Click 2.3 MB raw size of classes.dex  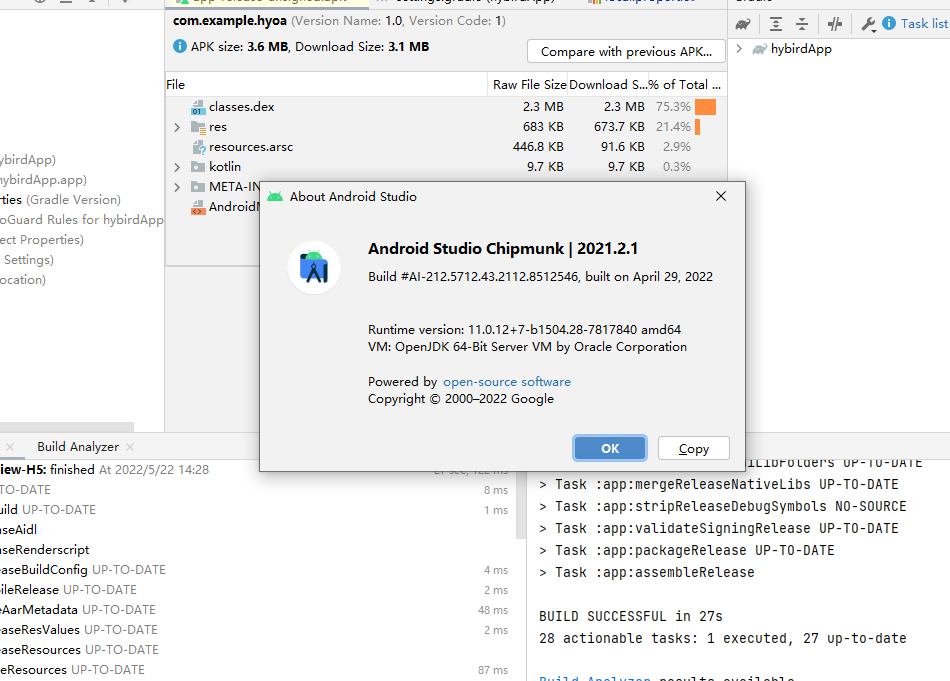tap(543, 107)
